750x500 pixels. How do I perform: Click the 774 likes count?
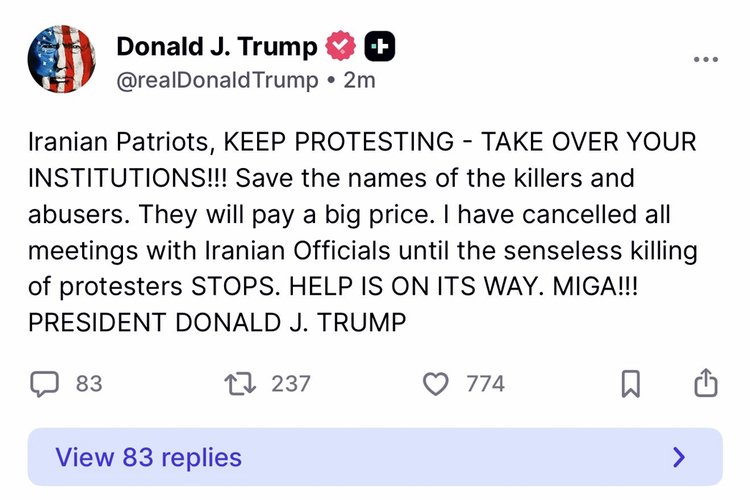[485, 383]
